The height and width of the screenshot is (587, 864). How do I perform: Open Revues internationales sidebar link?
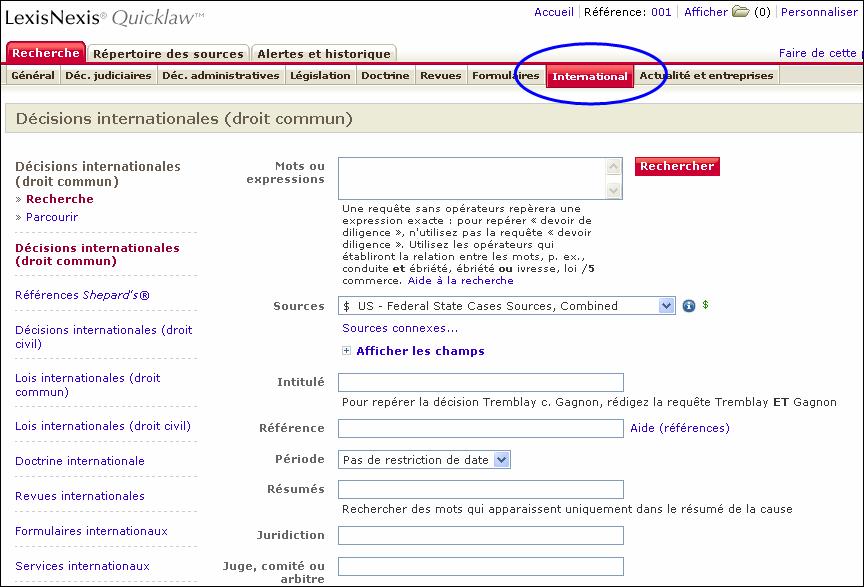pos(80,496)
